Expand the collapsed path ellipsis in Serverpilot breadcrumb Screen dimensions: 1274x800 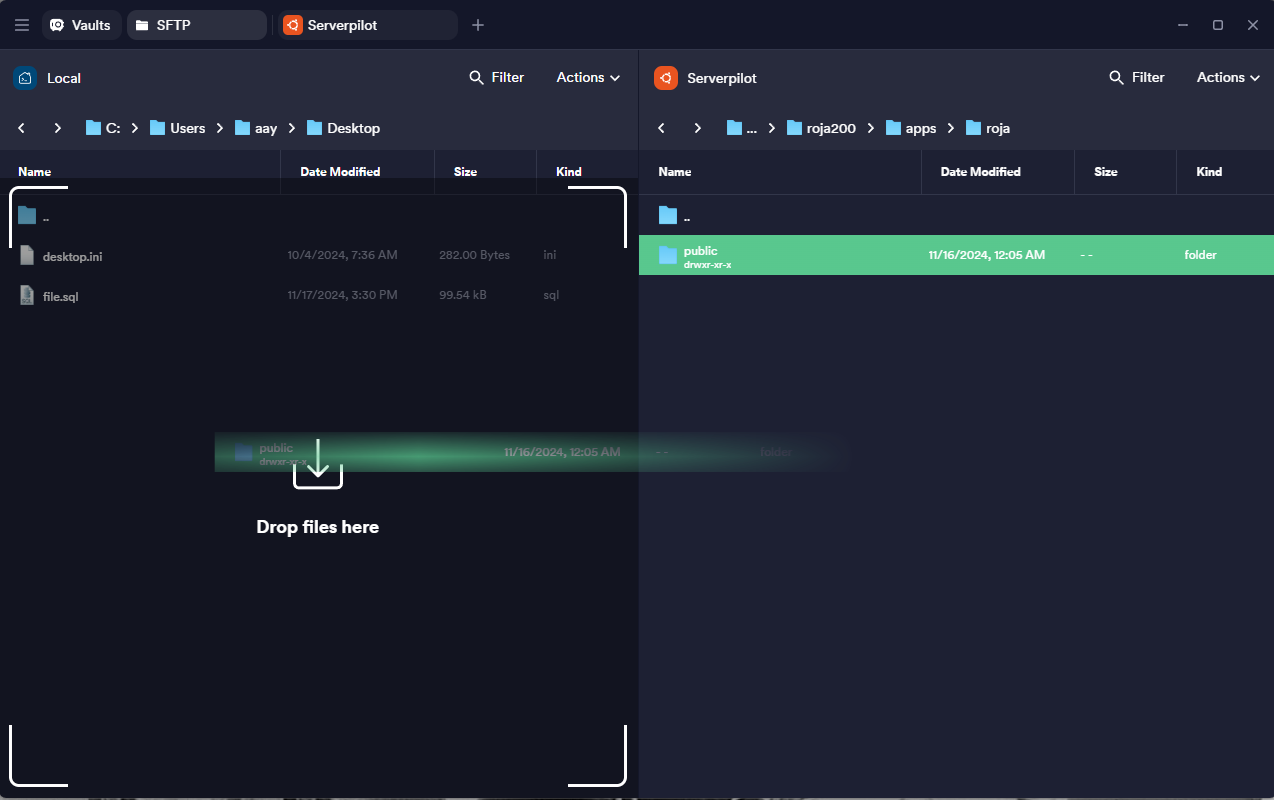tap(751, 128)
